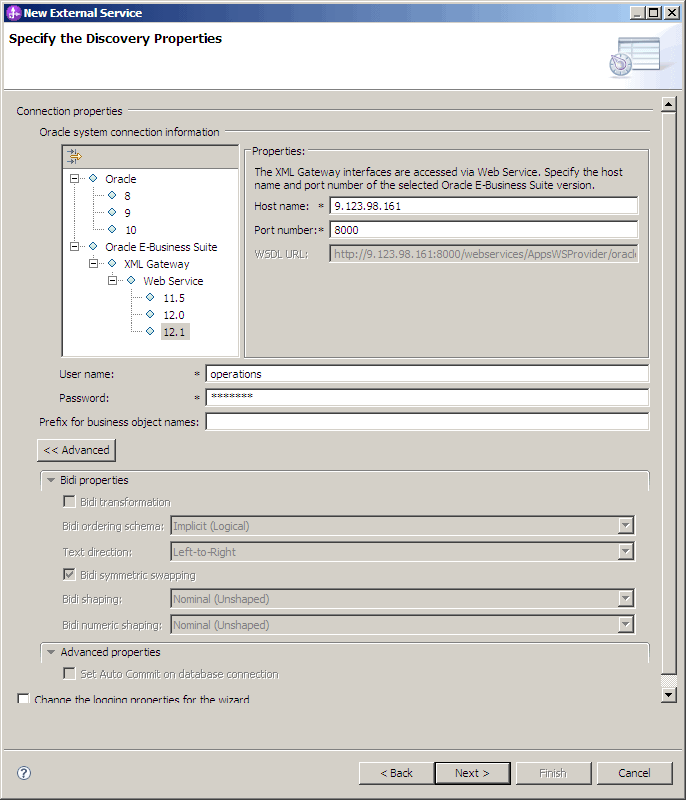
Task: Collapse the Bidi properties section
Action: tap(50, 479)
